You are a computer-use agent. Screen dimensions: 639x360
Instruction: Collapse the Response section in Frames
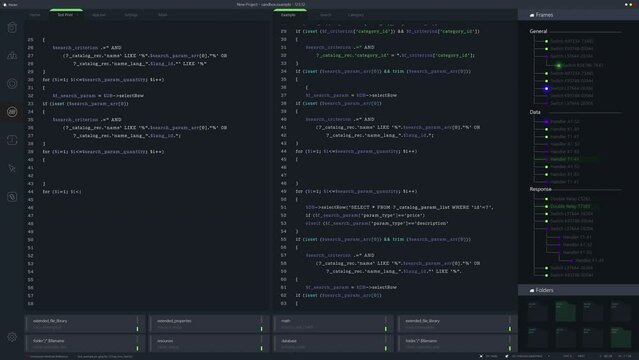tap(540, 189)
